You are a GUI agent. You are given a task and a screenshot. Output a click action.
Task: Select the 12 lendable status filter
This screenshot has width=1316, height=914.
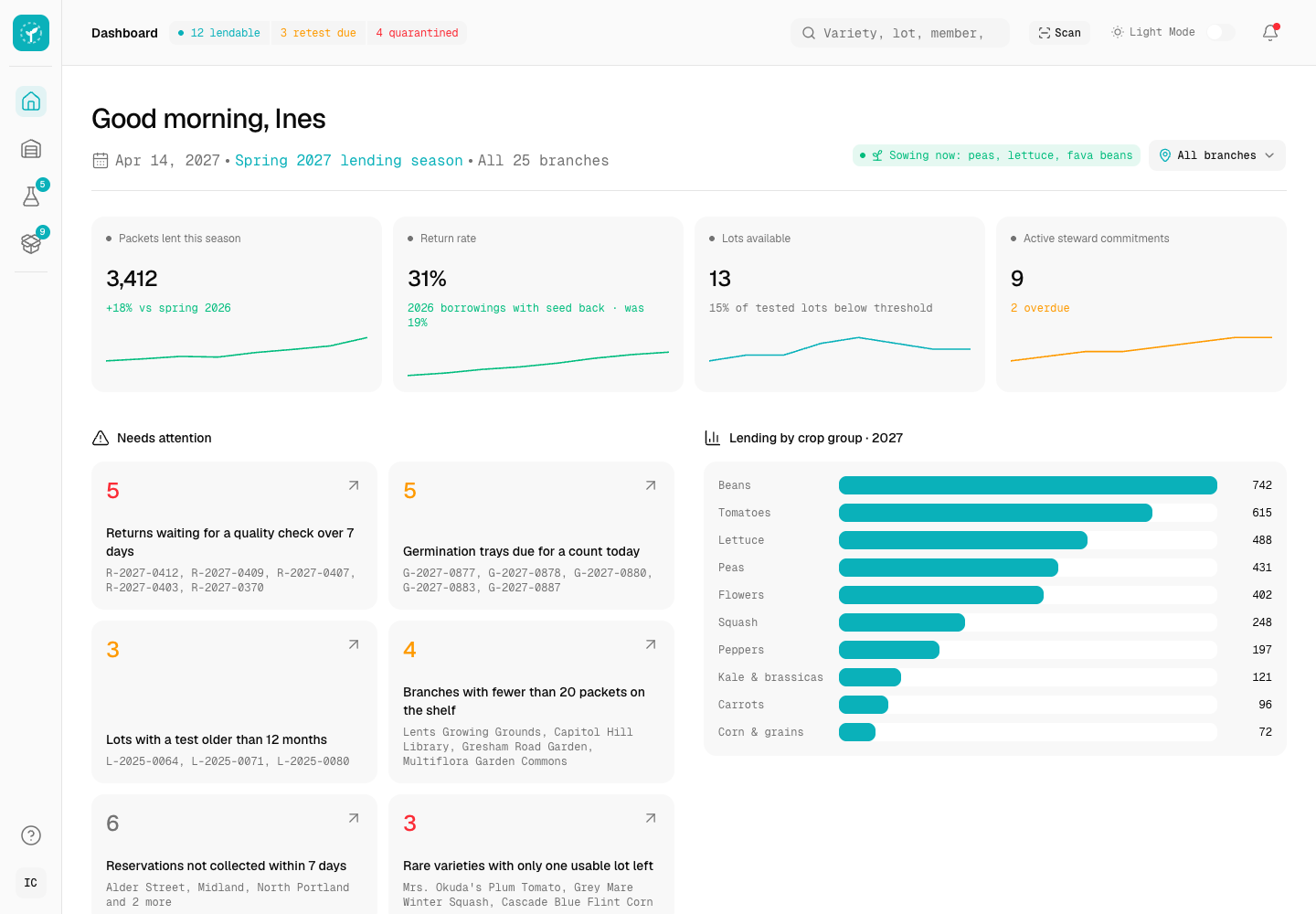(219, 33)
